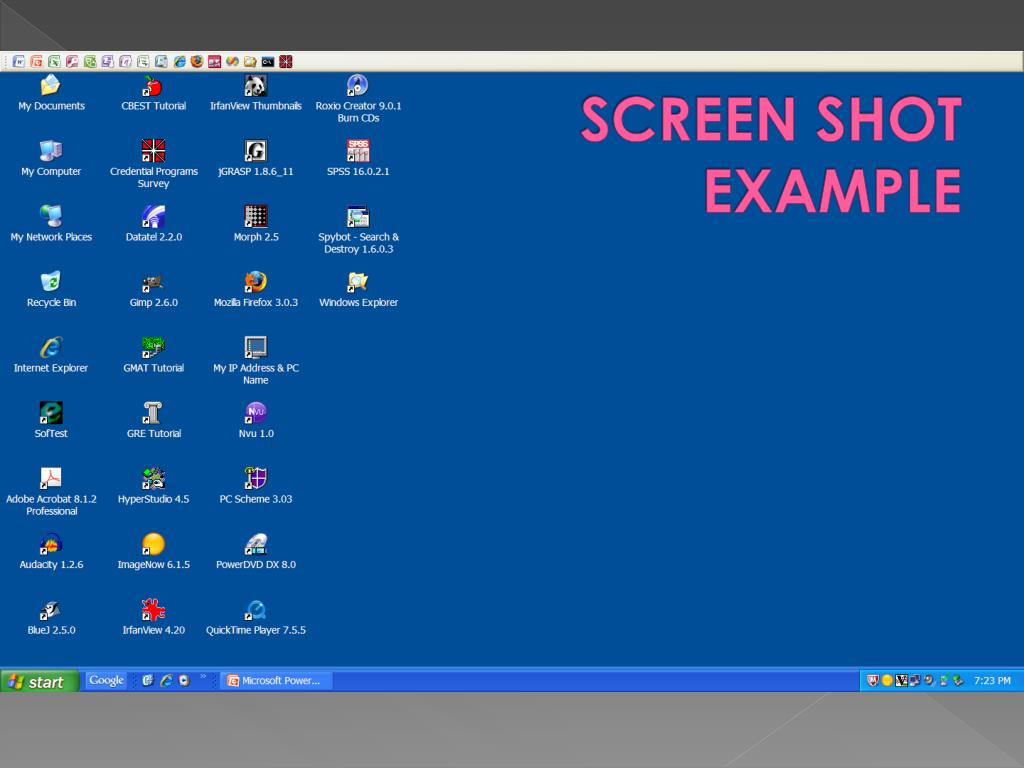This screenshot has height=768, width=1024.
Task: Expand quick launch overflow chevron
Action: 203,677
